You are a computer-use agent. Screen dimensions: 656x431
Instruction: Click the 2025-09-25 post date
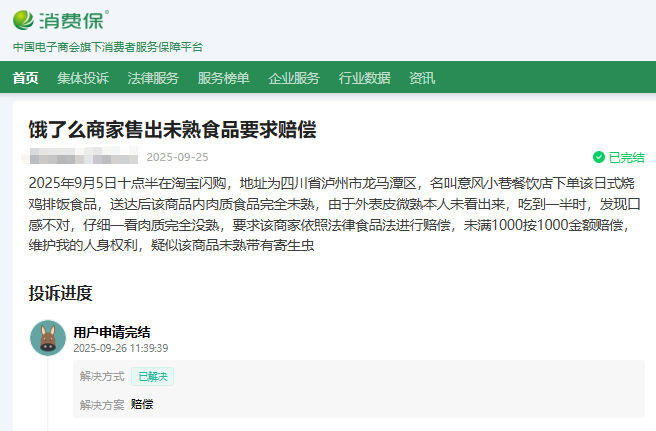click(x=177, y=157)
